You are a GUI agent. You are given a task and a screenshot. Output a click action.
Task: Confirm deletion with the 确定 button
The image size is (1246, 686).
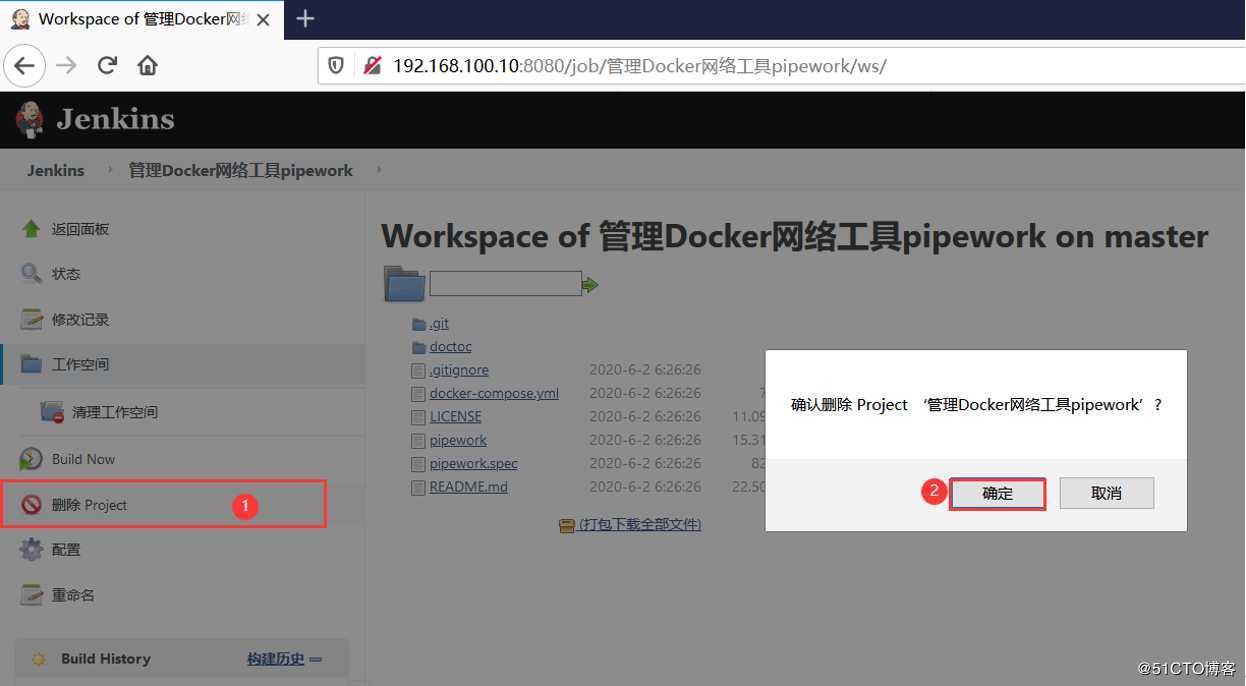pos(997,493)
